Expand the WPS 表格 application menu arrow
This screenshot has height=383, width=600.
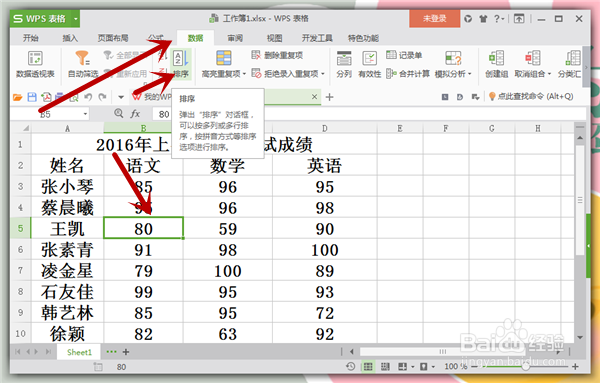click(x=76, y=18)
